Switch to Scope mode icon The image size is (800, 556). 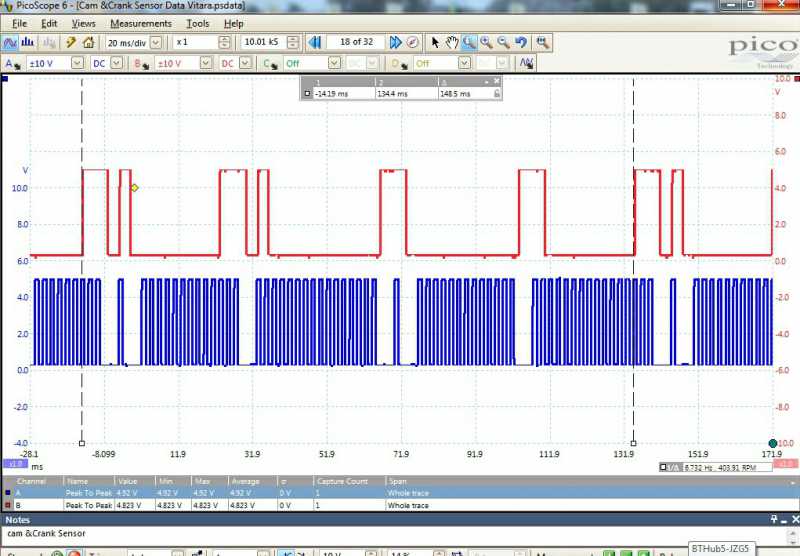(x=10, y=42)
